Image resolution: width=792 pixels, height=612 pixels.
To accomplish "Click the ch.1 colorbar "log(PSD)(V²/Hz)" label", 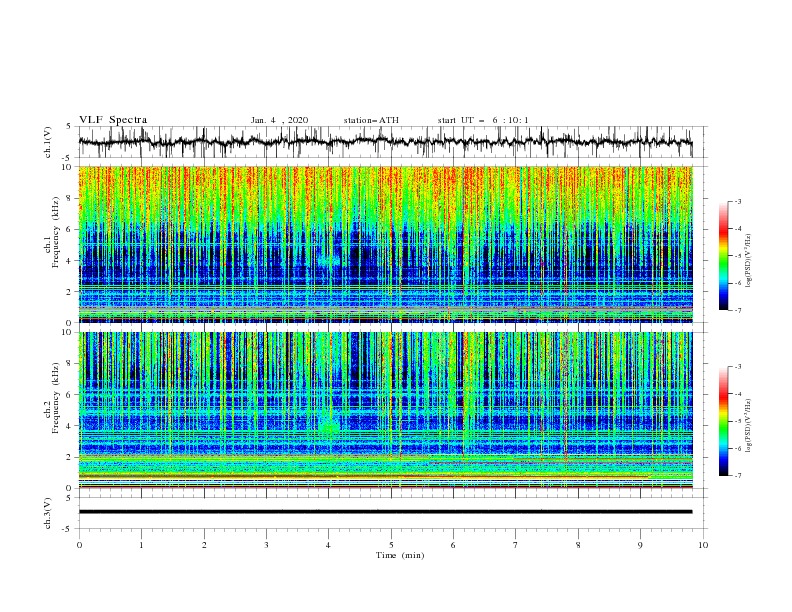I will pos(750,261).
